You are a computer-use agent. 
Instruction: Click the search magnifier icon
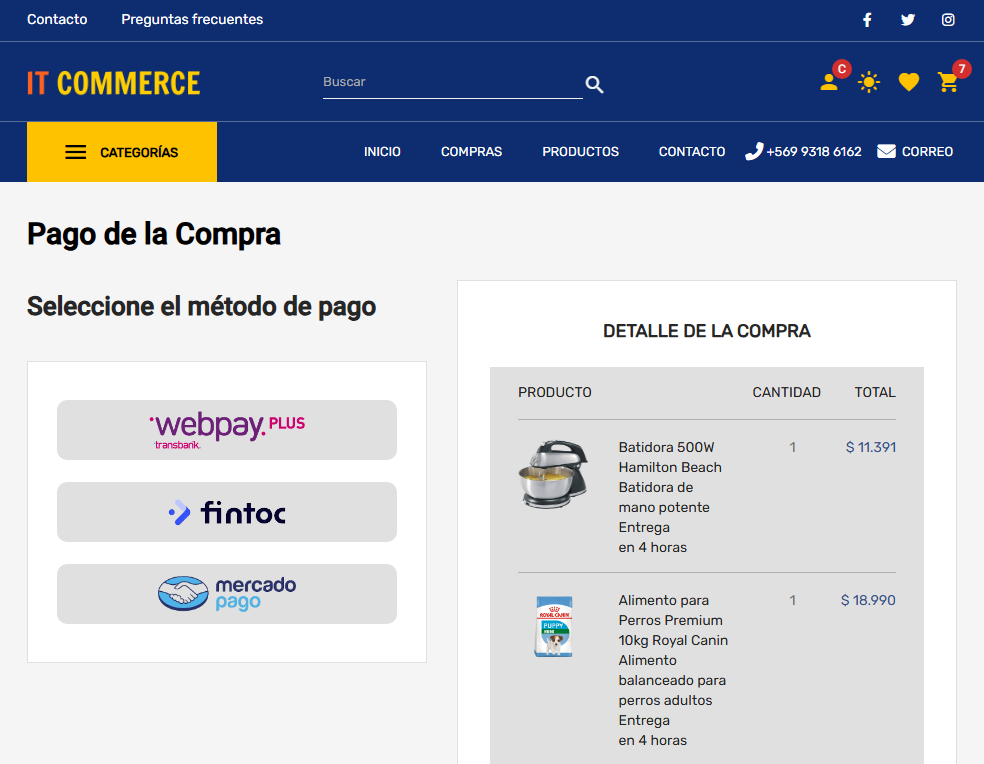point(595,85)
